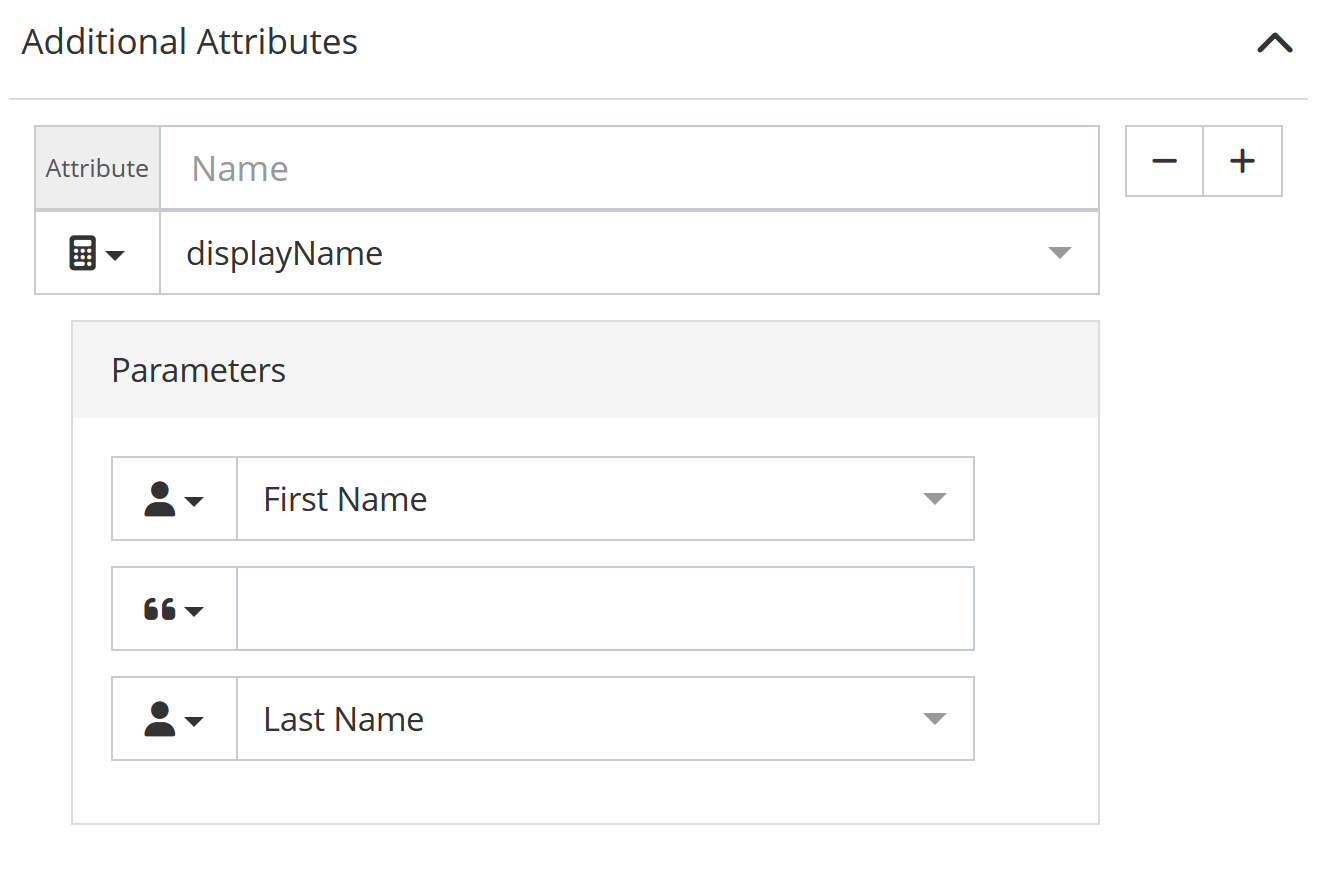Click the calculator expression type icon
The image size is (1319, 872).
point(82,254)
